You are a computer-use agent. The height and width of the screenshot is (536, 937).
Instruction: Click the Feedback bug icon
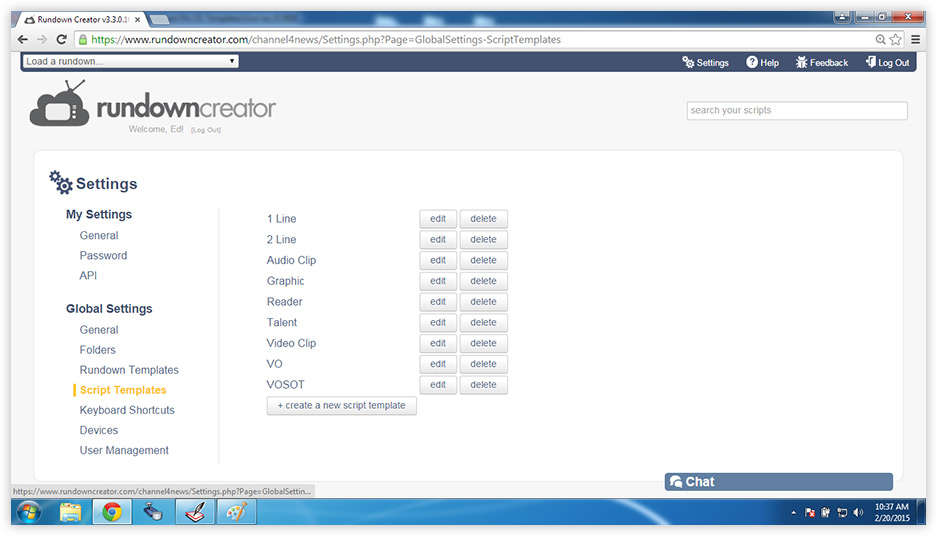click(x=801, y=62)
